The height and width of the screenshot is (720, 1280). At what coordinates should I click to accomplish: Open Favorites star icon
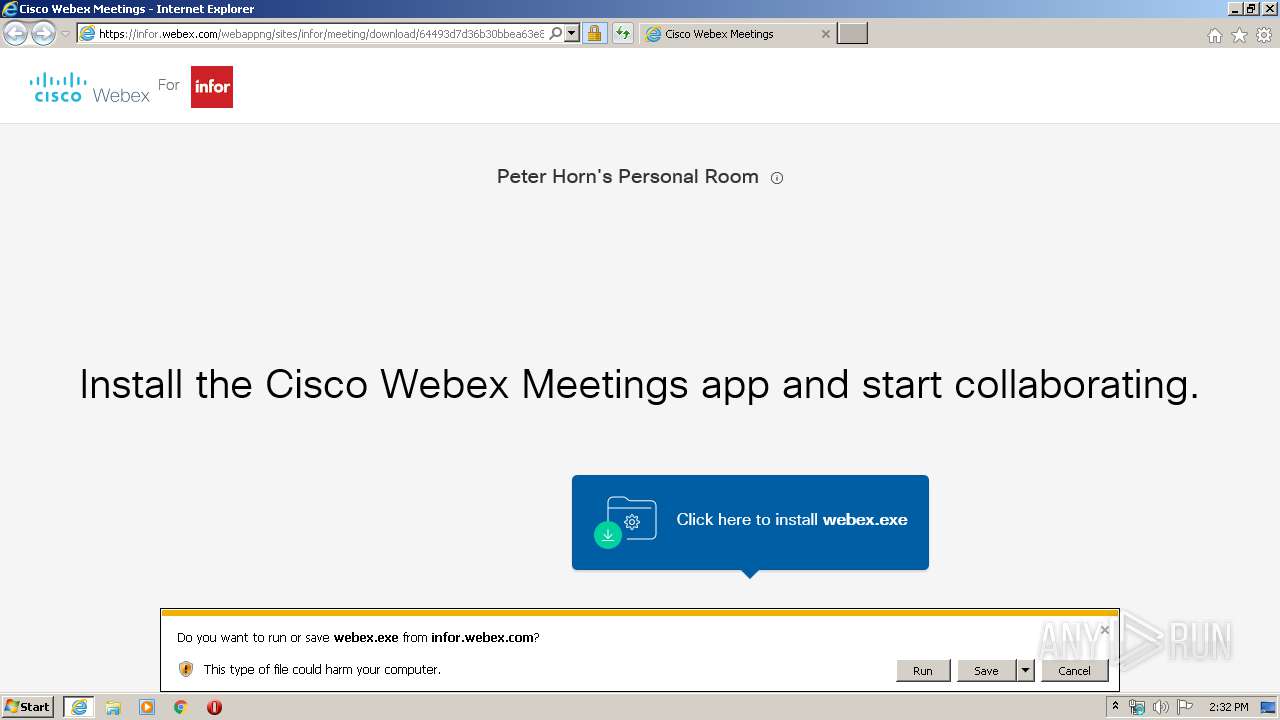[x=1239, y=35]
